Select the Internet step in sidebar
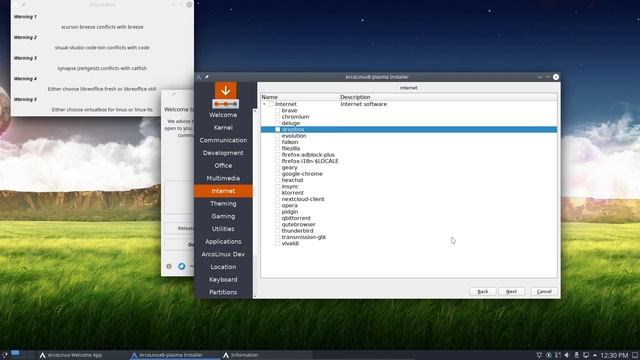Image resolution: width=640 pixels, height=360 pixels. pos(223,191)
